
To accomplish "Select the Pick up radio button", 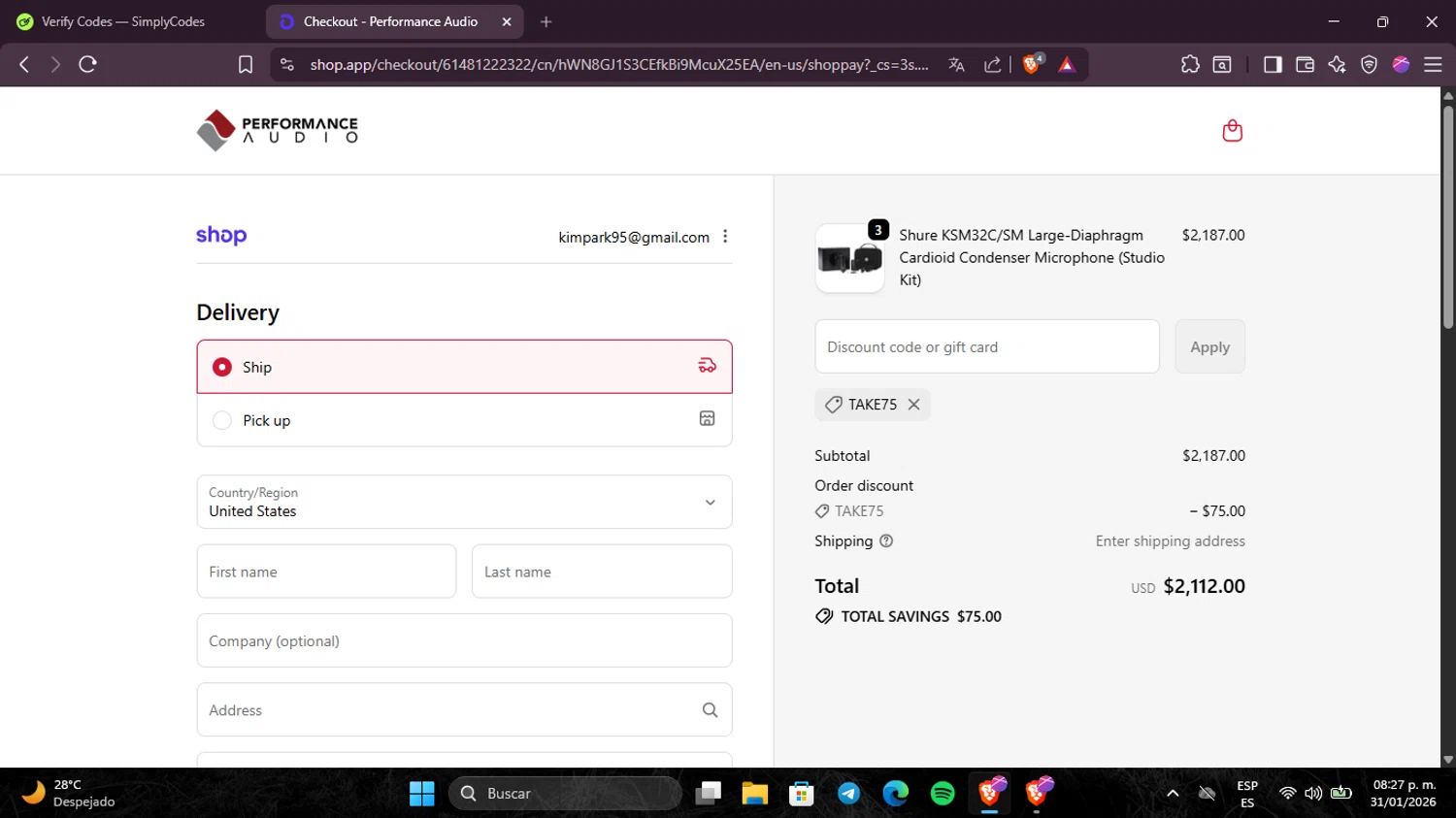I will [x=222, y=420].
